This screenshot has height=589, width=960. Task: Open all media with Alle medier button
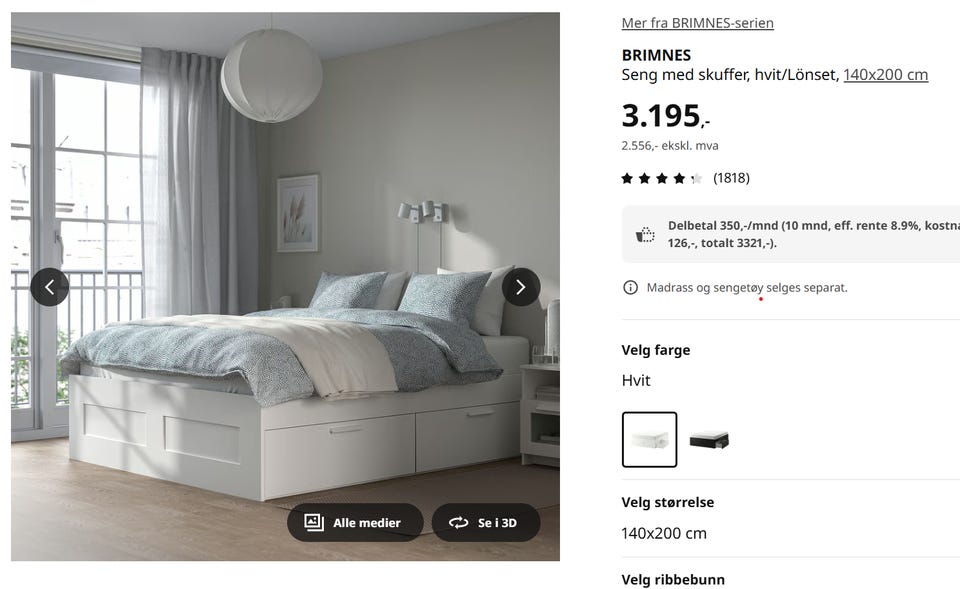point(355,522)
